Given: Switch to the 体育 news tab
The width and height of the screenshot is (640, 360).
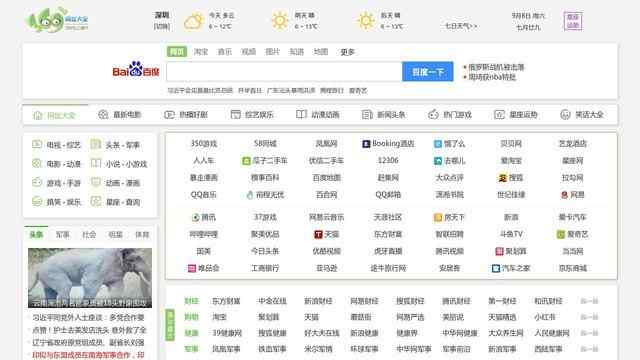Looking at the screenshot, I should pos(142,235).
